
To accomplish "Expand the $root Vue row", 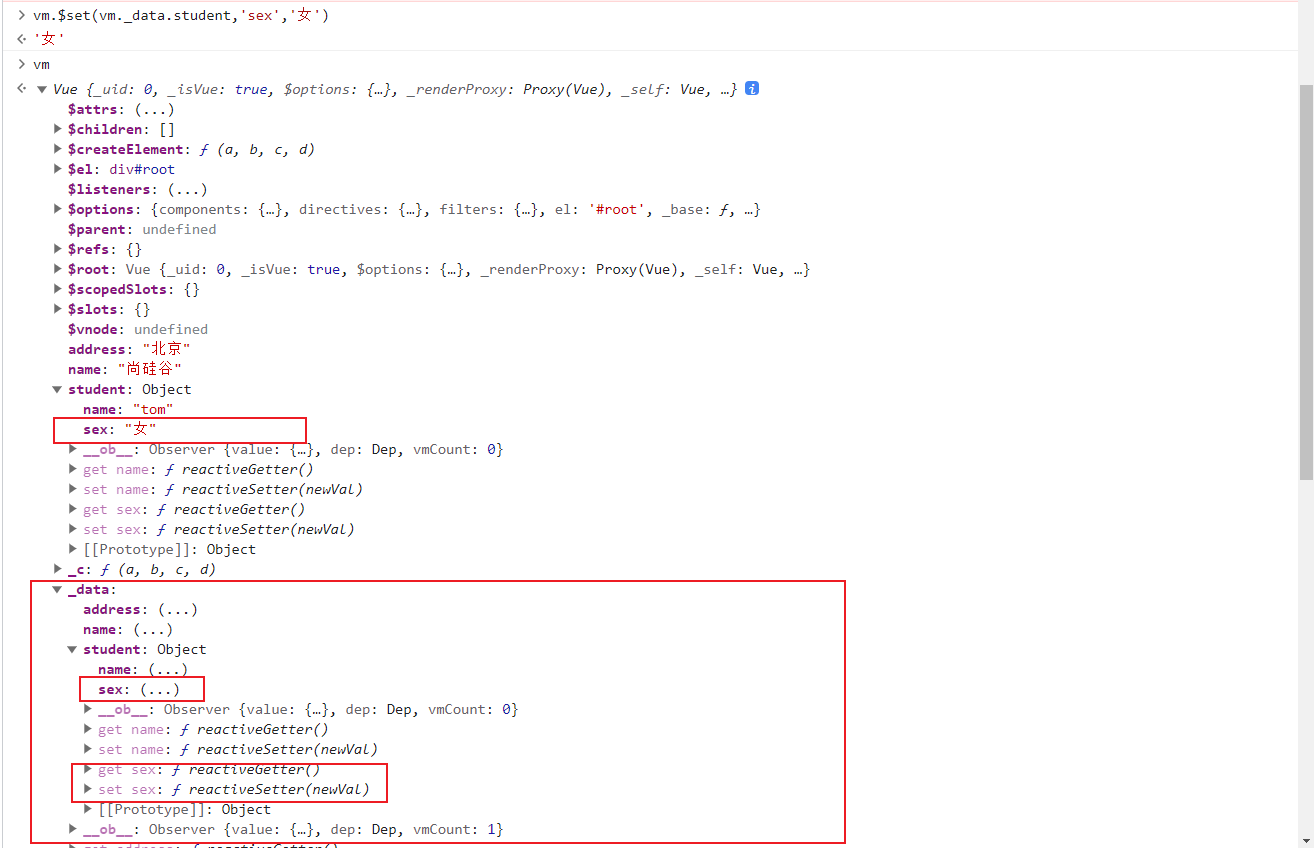I will tap(58, 269).
